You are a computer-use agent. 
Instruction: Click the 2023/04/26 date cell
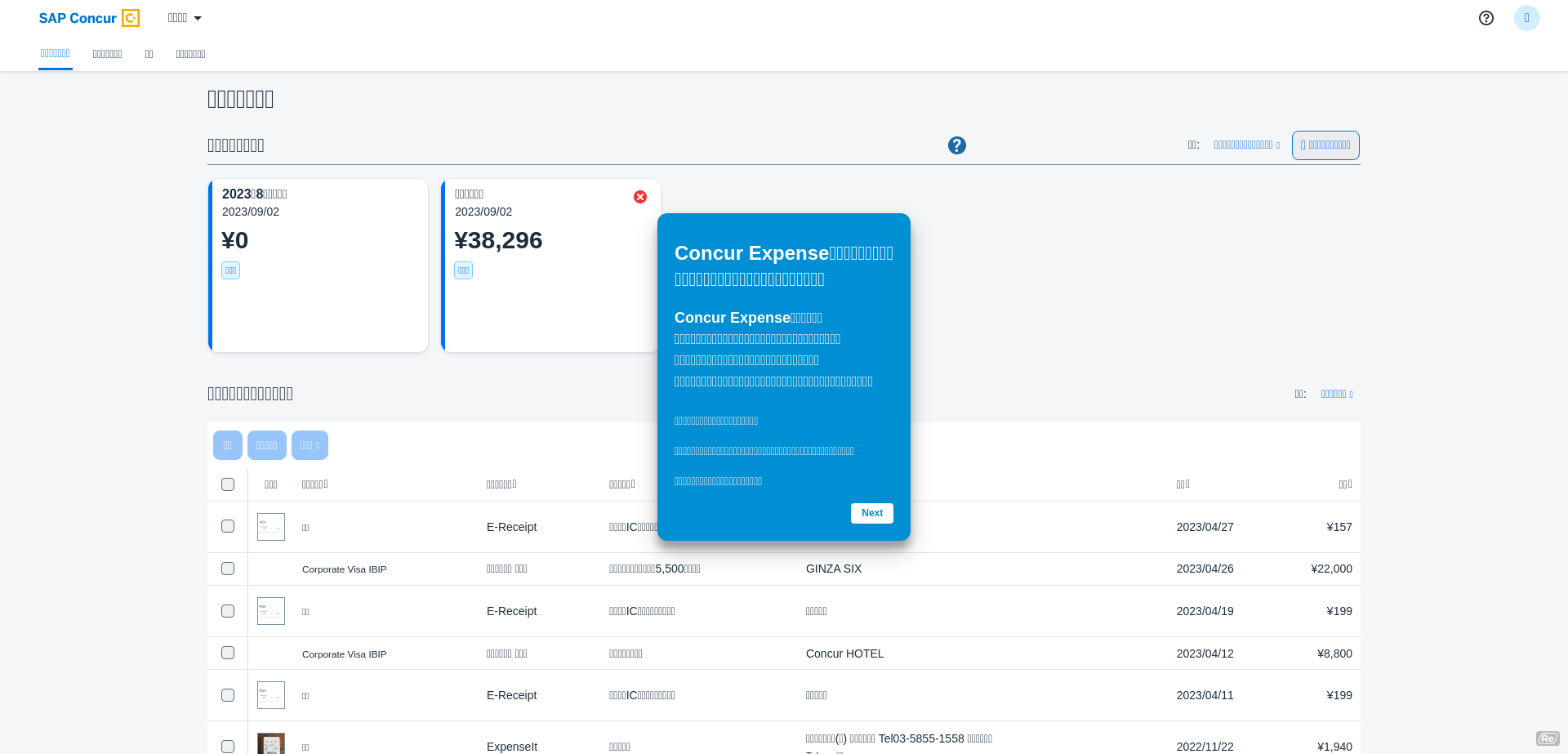point(1205,569)
